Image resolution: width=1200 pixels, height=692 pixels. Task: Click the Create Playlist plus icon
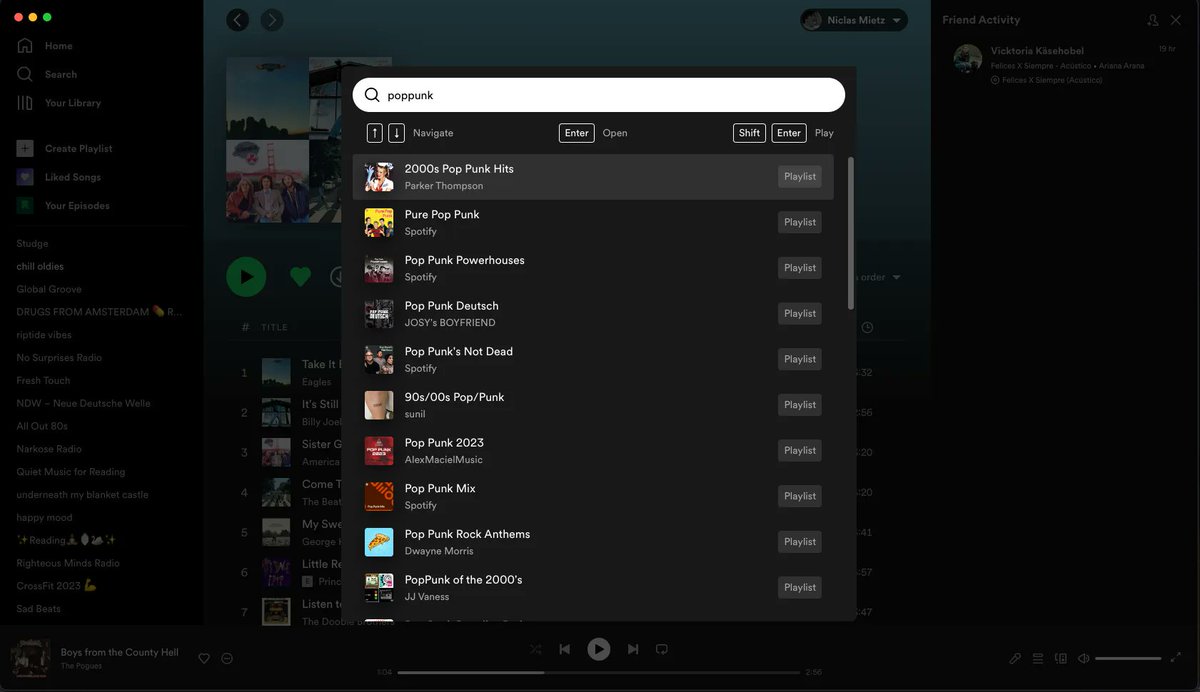pyautogui.click(x=25, y=148)
